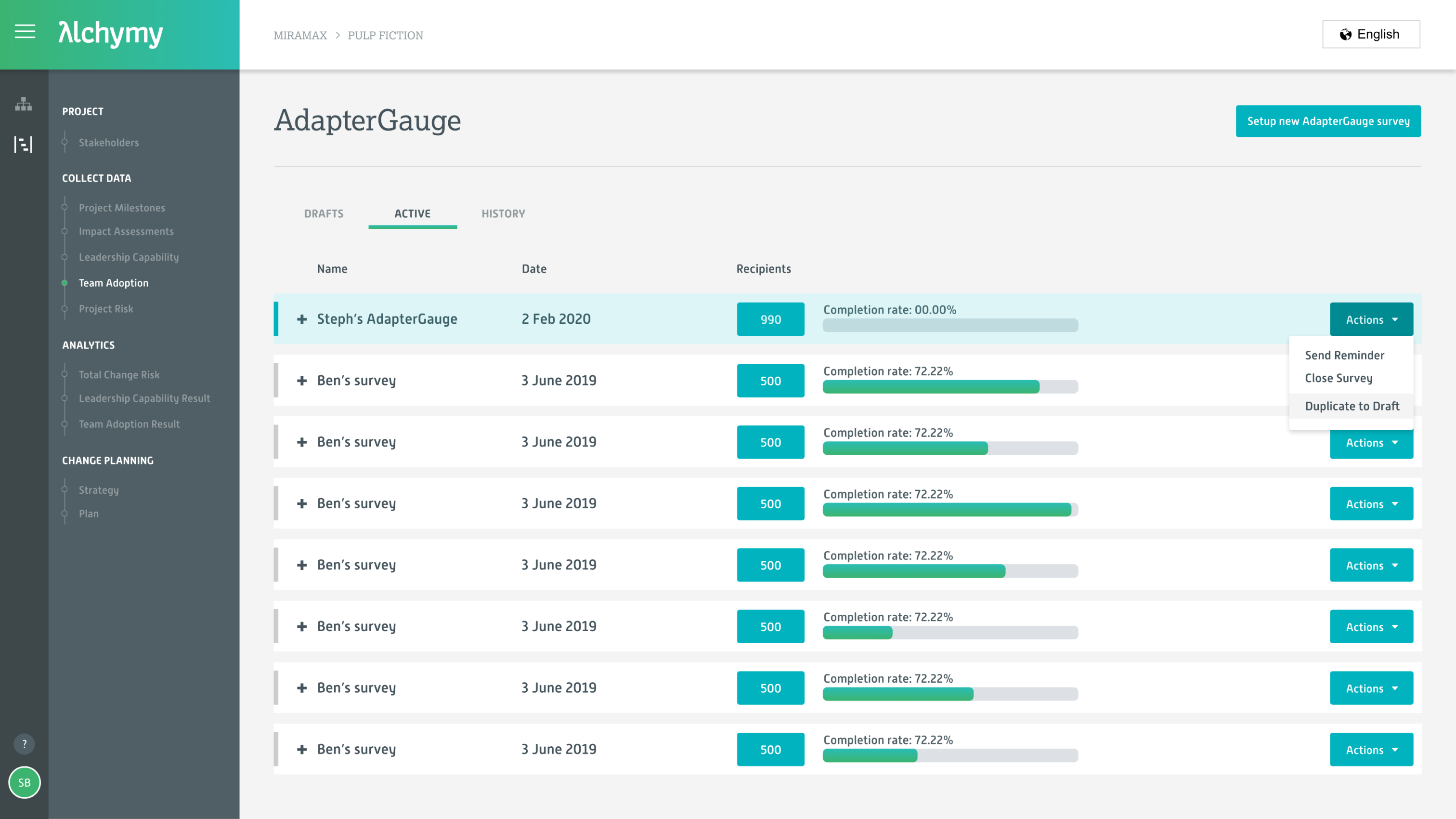Select Duplicate to Draft from the menu
This screenshot has height=819, width=1456.
[1352, 406]
